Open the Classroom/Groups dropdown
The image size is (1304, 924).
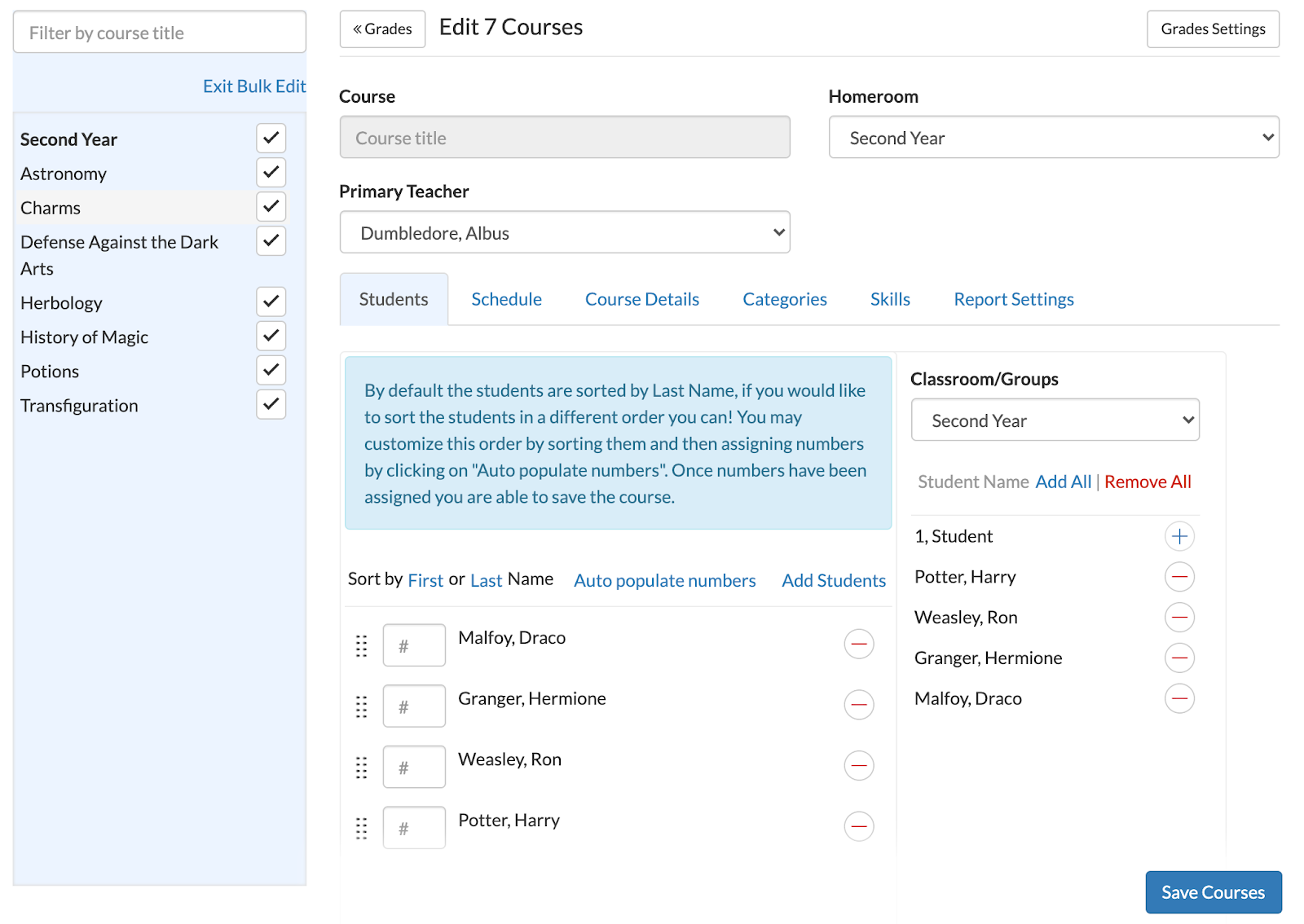[x=1055, y=420]
